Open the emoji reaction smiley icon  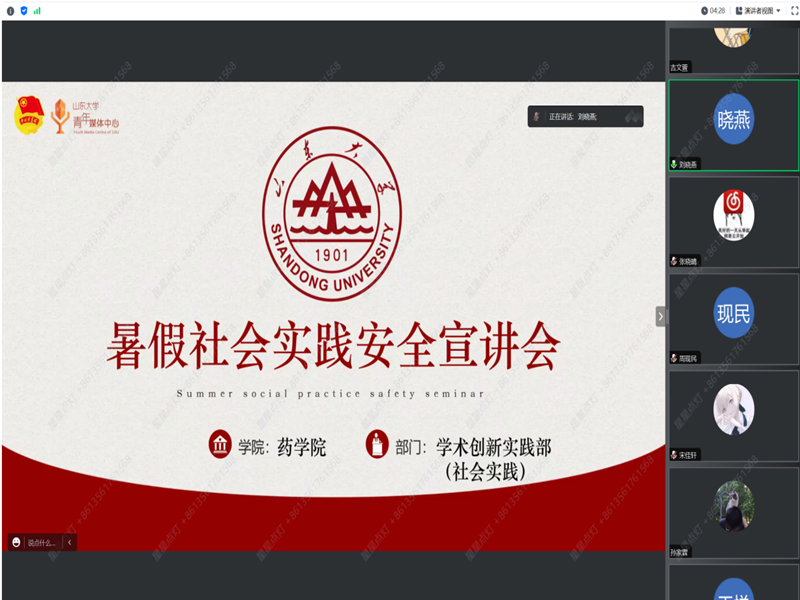coord(16,543)
